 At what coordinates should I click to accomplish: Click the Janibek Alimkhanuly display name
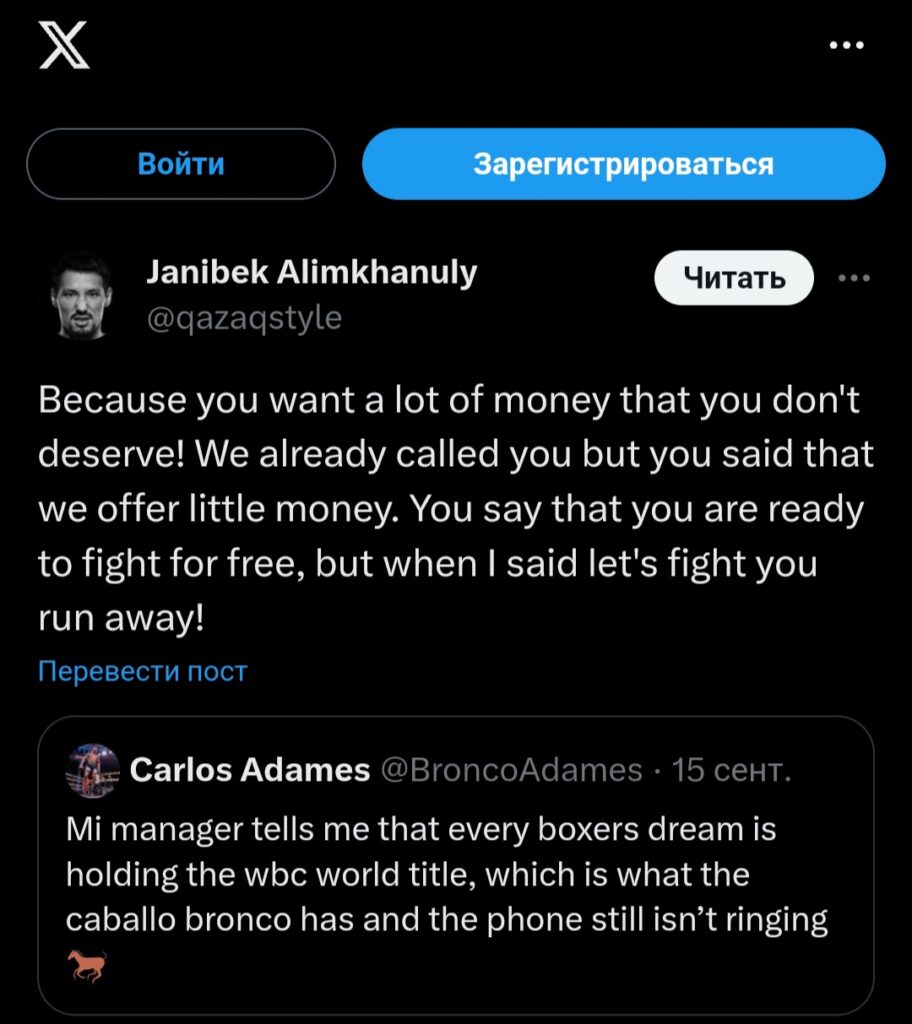[311, 272]
